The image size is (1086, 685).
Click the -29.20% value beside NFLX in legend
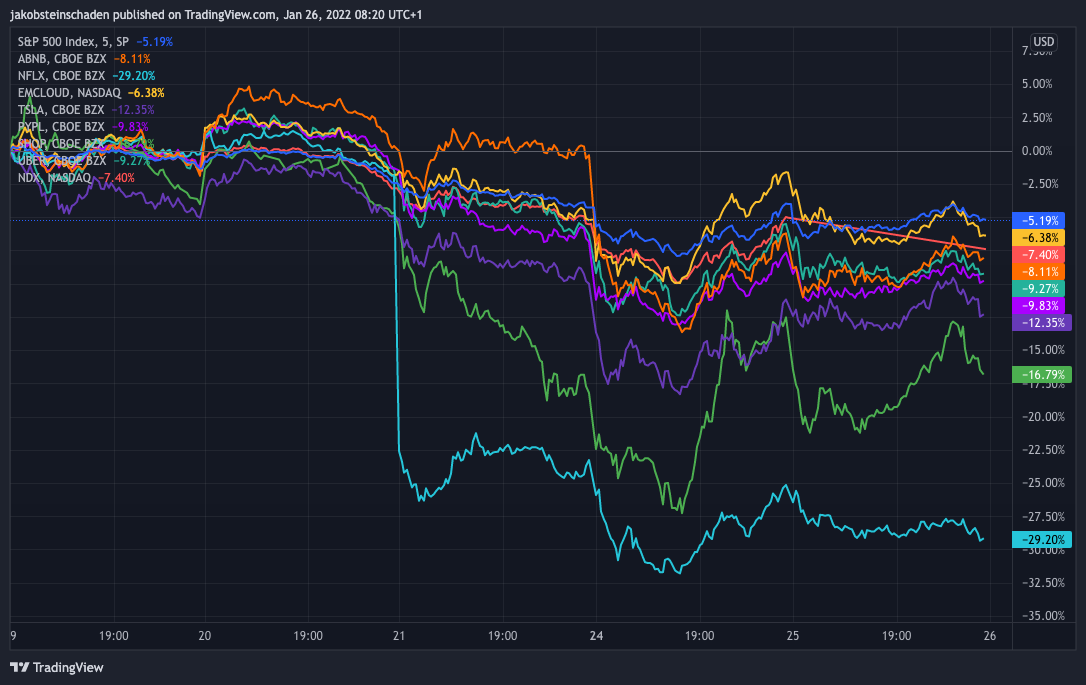point(134,75)
